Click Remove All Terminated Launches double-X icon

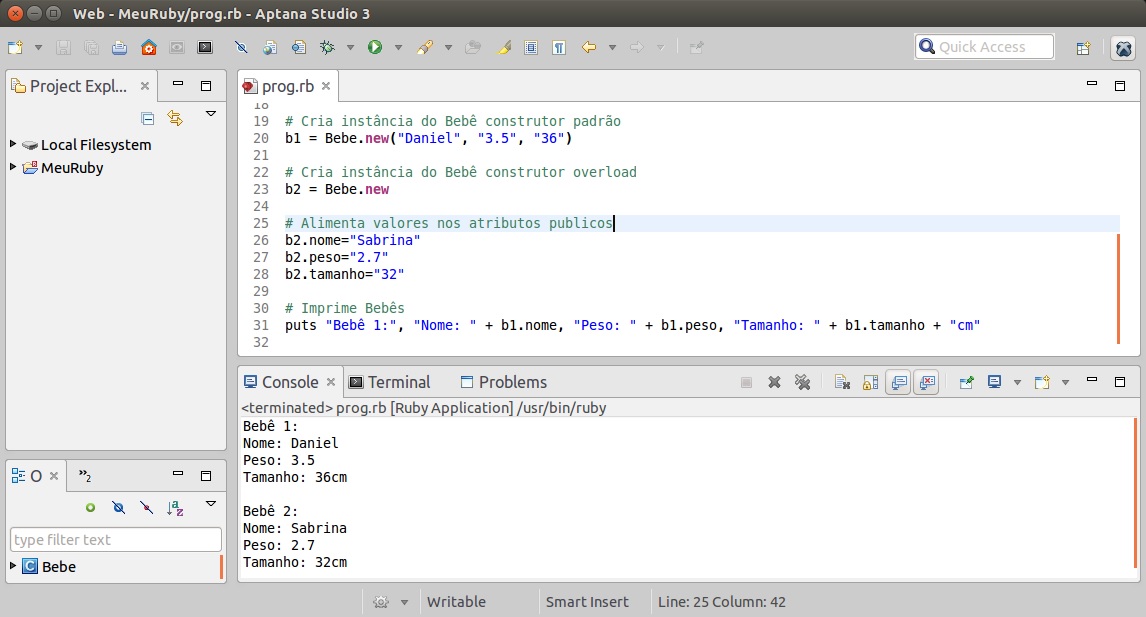pos(801,382)
